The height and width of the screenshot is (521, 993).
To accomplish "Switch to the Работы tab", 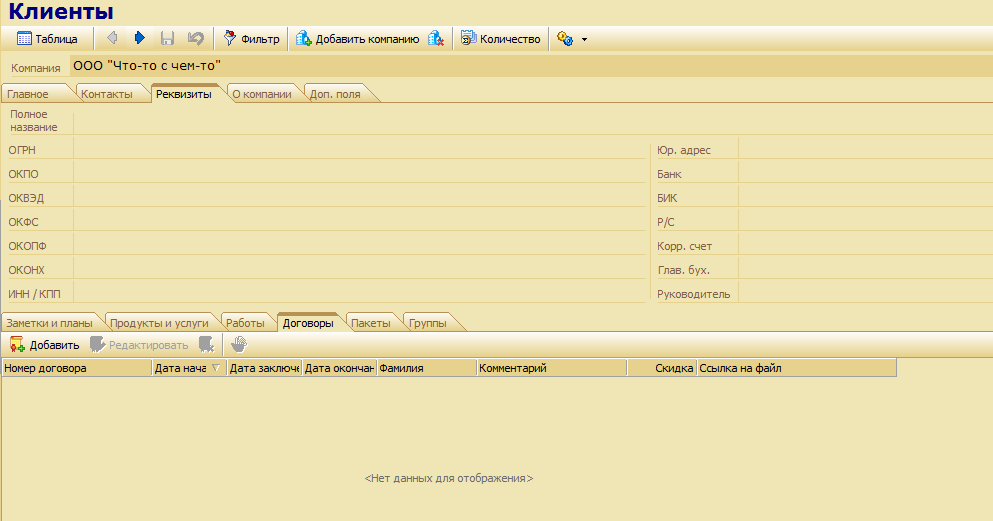I will click(245, 323).
